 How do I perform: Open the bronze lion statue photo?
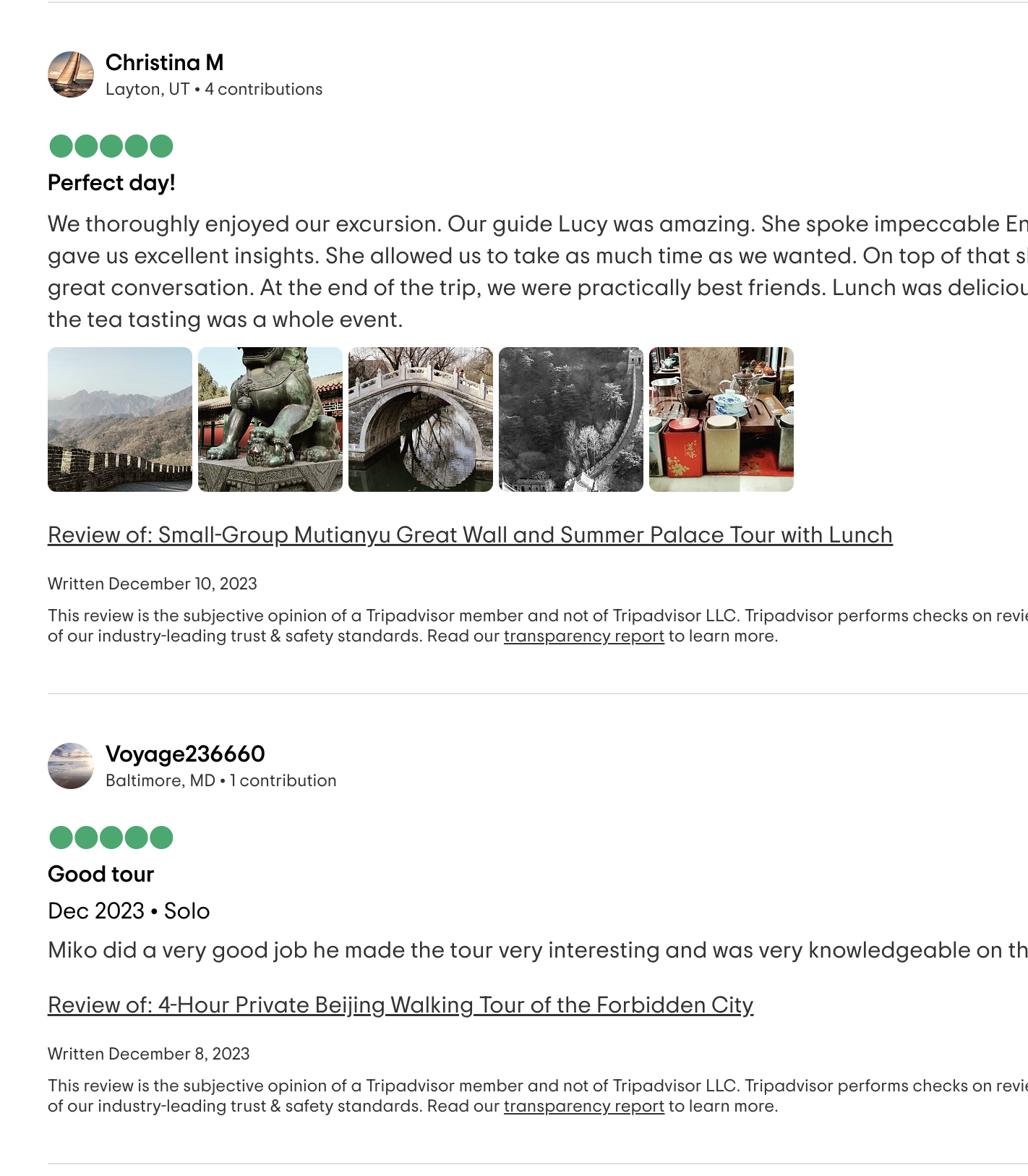(x=270, y=419)
